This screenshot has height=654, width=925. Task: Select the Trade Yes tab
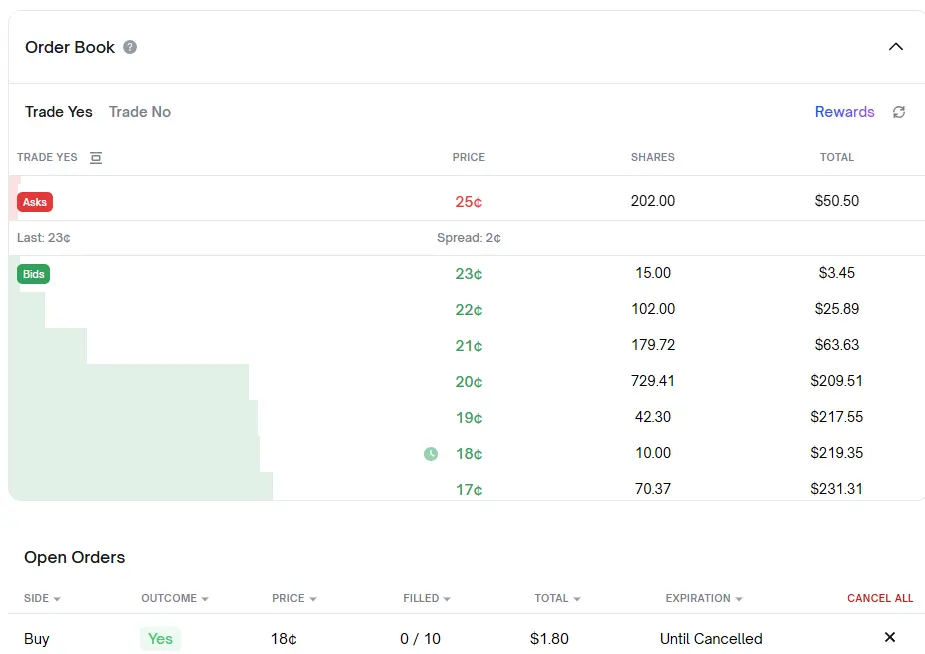(59, 112)
